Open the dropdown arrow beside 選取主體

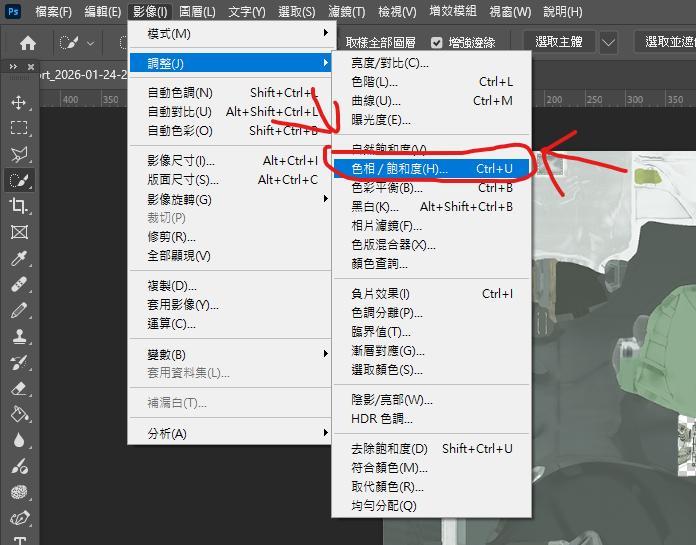pyautogui.click(x=608, y=43)
